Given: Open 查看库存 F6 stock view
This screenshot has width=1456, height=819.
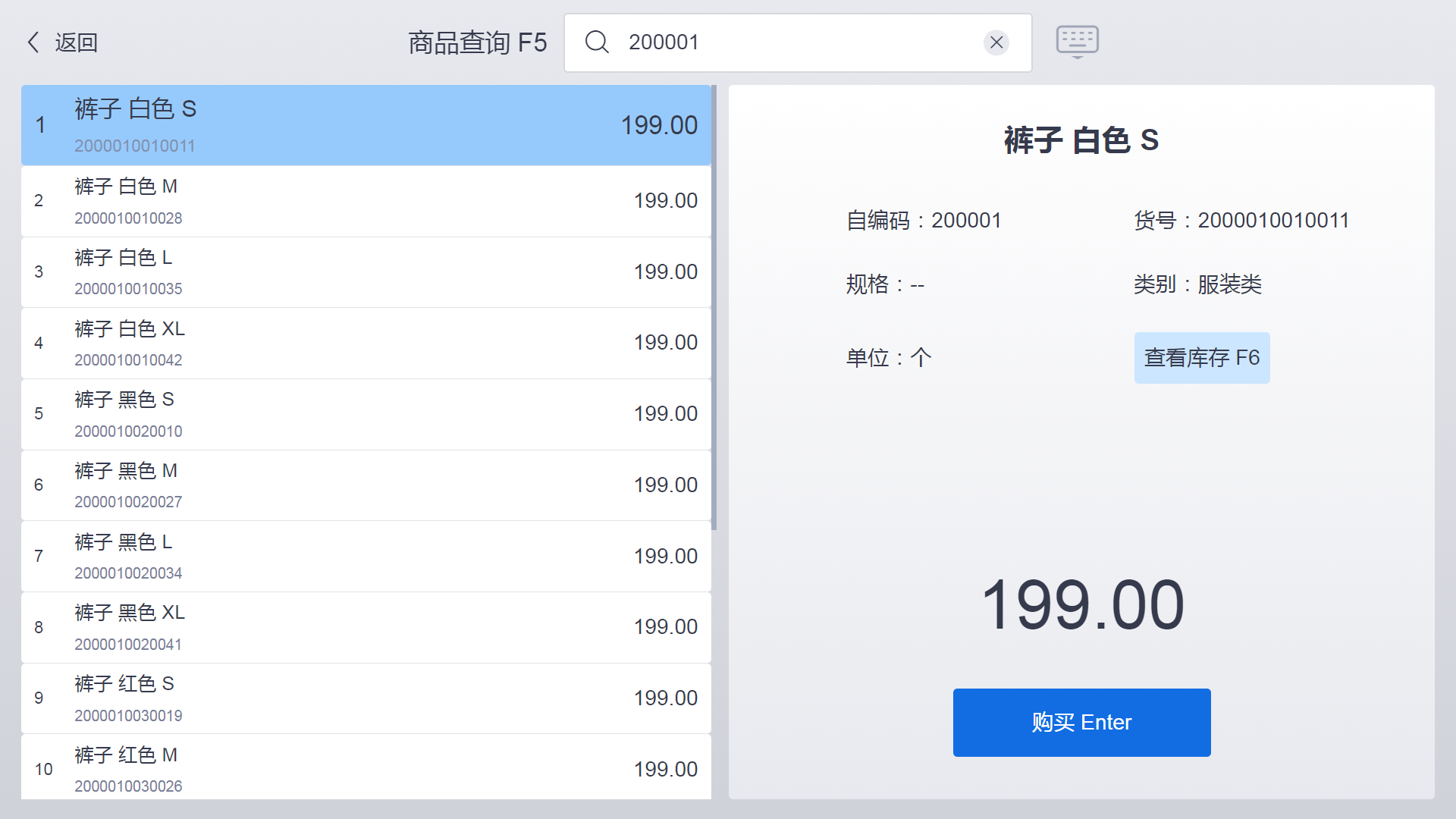Looking at the screenshot, I should click(1201, 358).
